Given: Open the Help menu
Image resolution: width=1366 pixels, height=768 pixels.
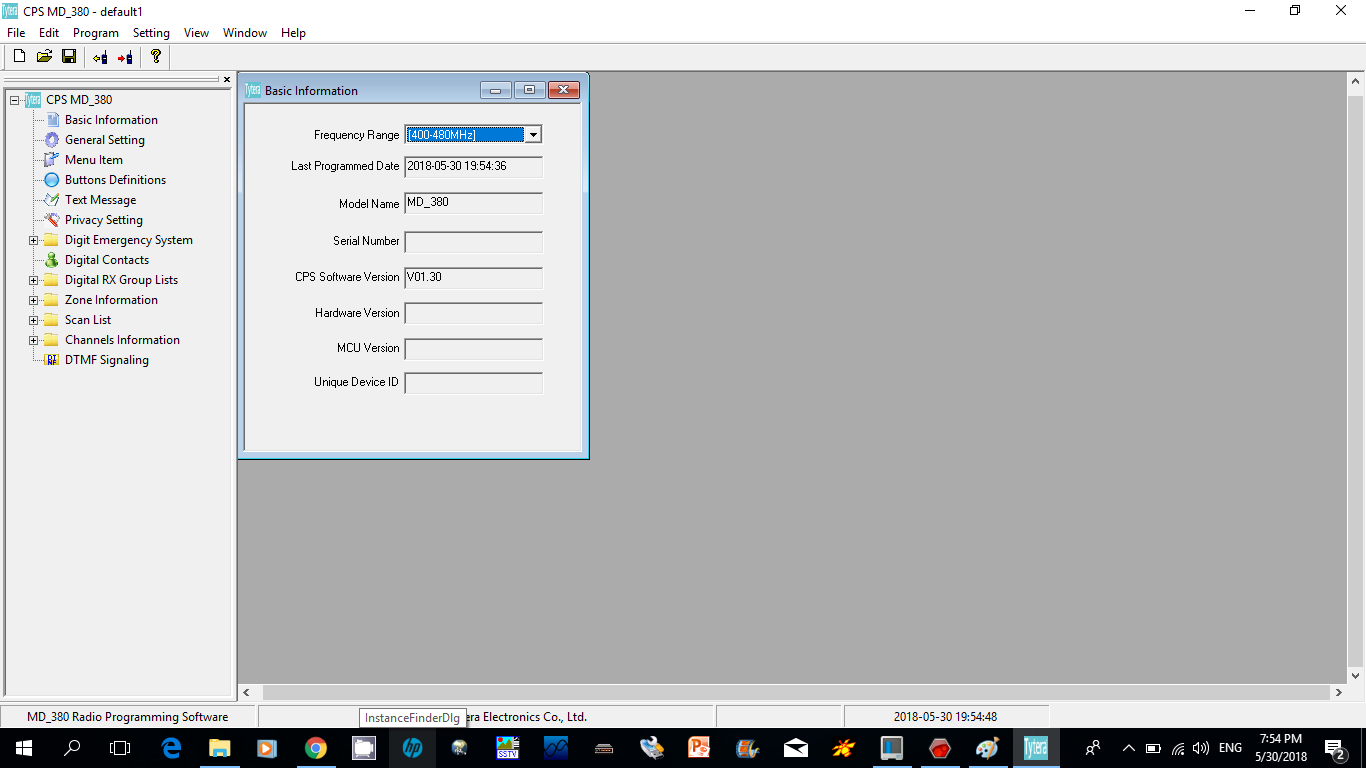Looking at the screenshot, I should [x=293, y=33].
